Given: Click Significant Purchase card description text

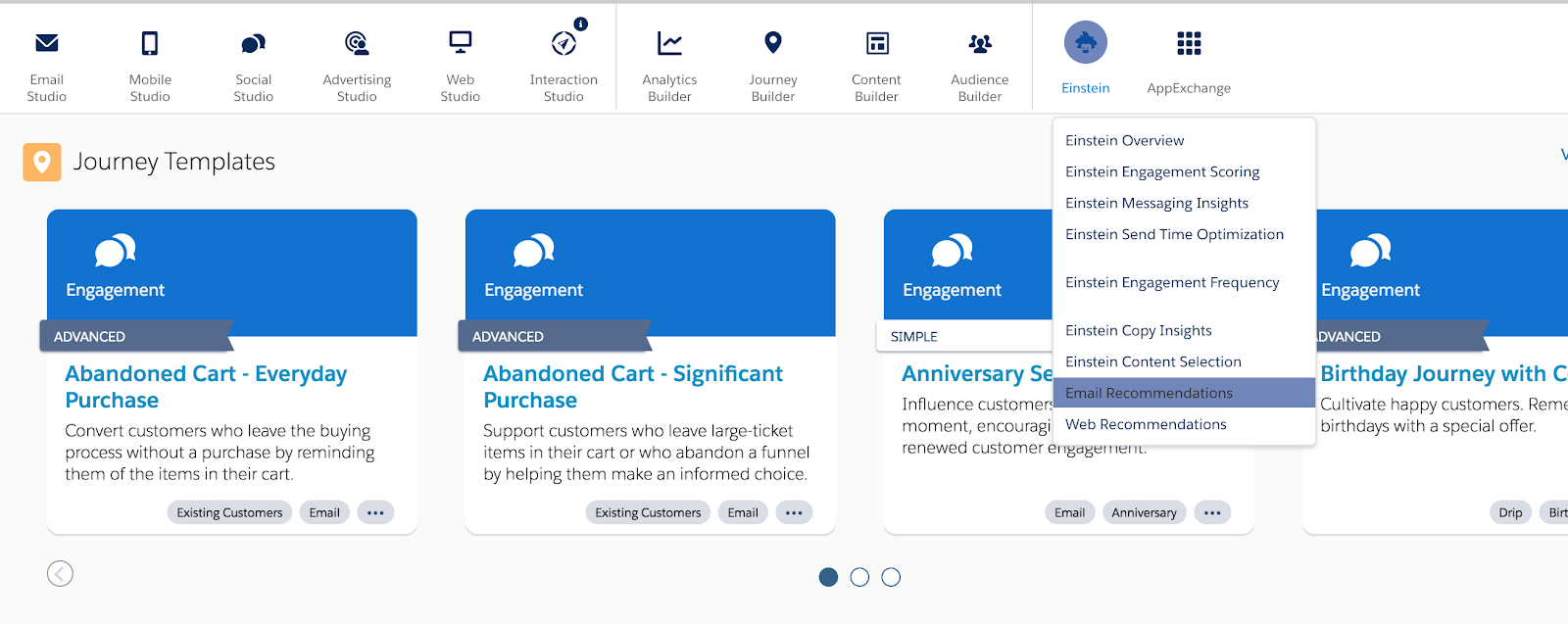Looking at the screenshot, I should pos(646,453).
